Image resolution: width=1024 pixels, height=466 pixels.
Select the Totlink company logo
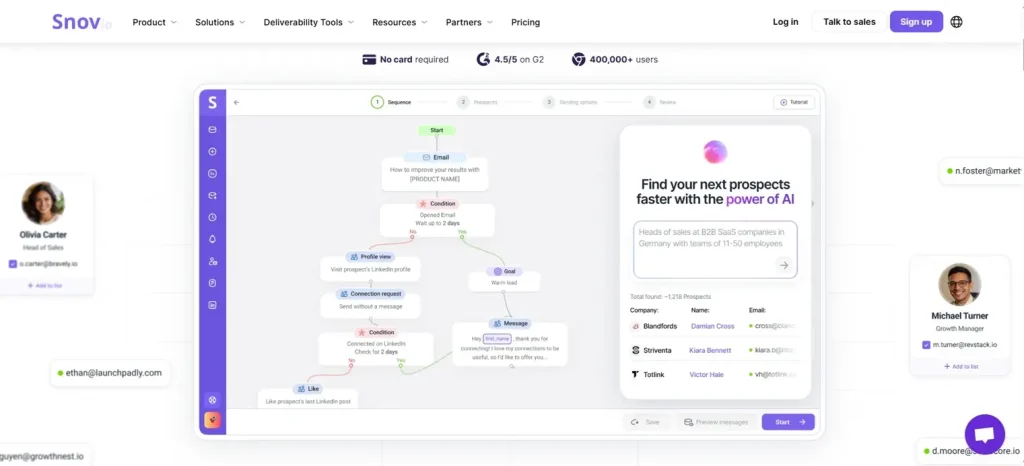635,375
